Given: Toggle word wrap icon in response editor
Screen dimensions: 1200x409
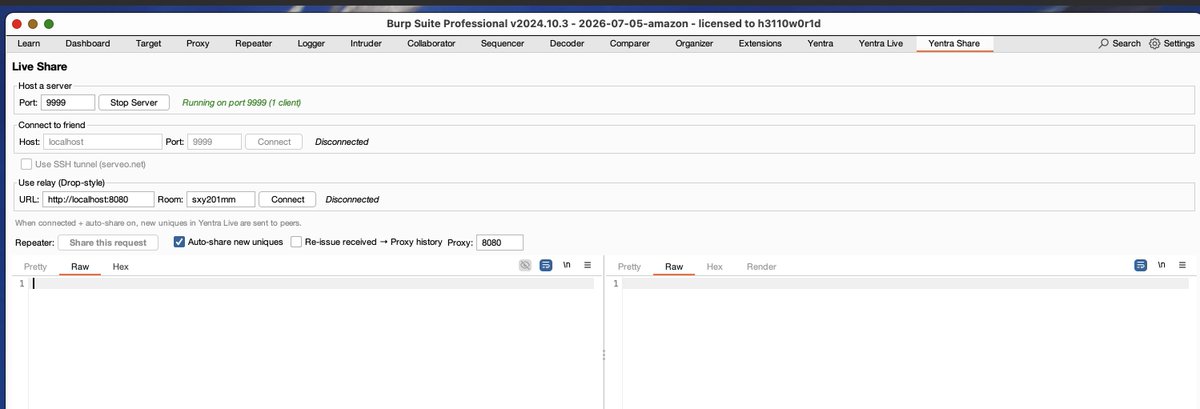Looking at the screenshot, I should [1141, 265].
